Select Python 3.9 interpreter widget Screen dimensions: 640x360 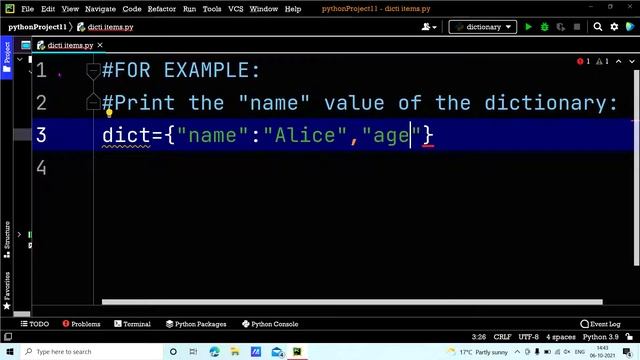pos(600,337)
